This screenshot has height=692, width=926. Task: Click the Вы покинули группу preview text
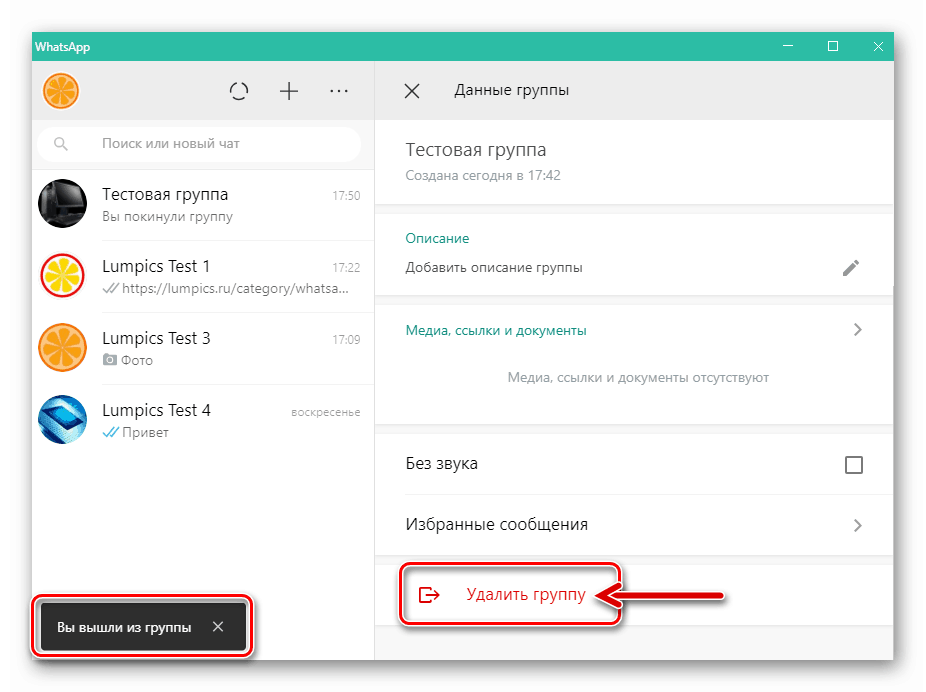click(x=167, y=217)
